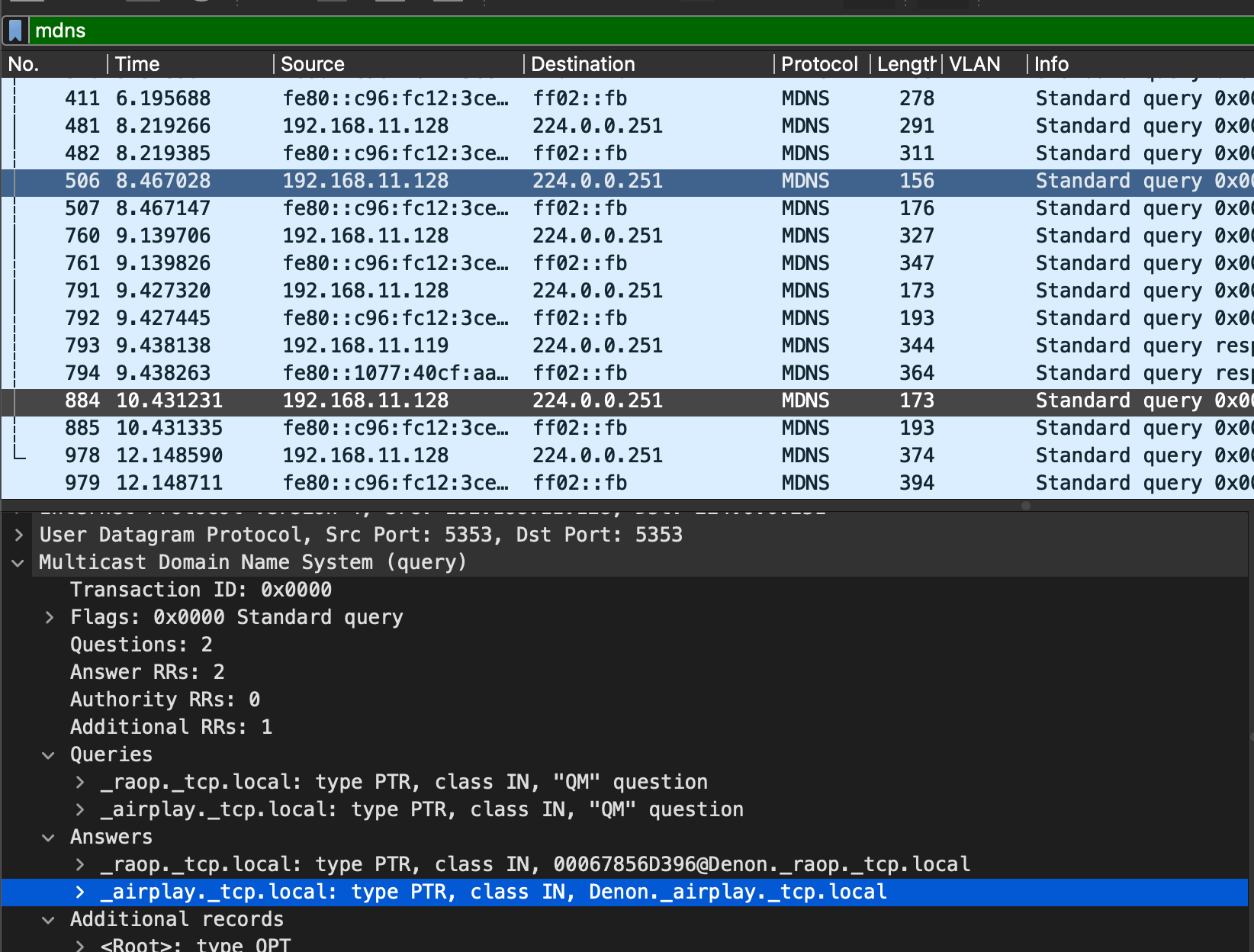Select packet 760 with length 327
1254x952 pixels.
tap(627, 236)
